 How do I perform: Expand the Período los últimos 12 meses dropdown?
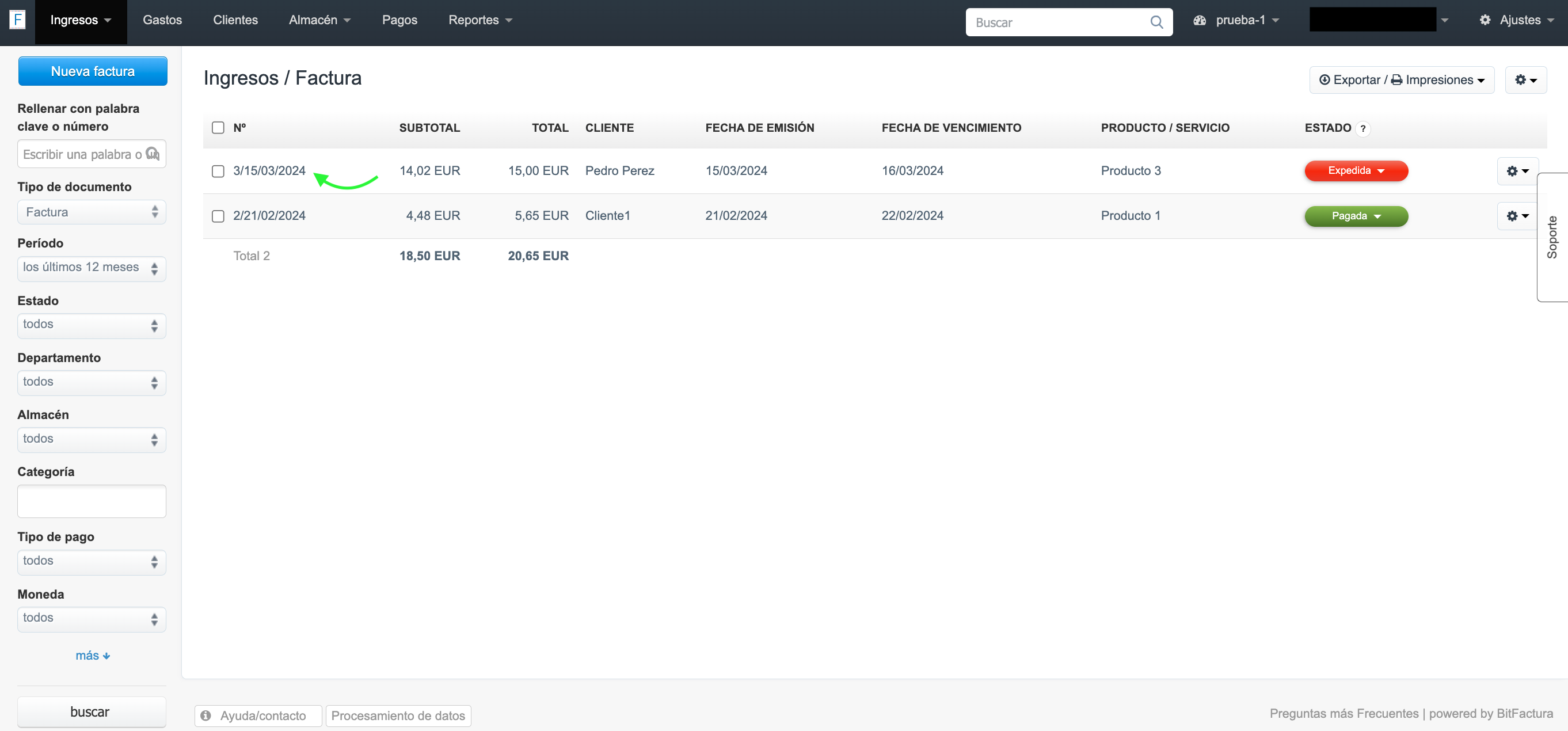[92, 268]
